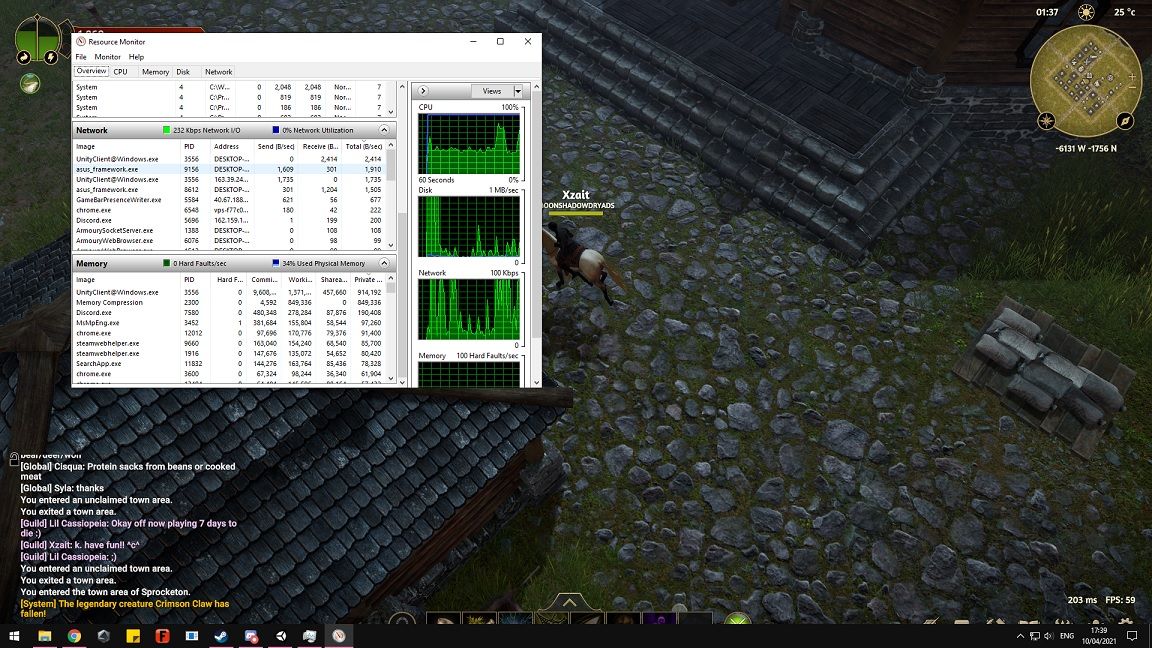The height and width of the screenshot is (648, 1152).
Task: Open the Help menu
Action: (x=136, y=57)
